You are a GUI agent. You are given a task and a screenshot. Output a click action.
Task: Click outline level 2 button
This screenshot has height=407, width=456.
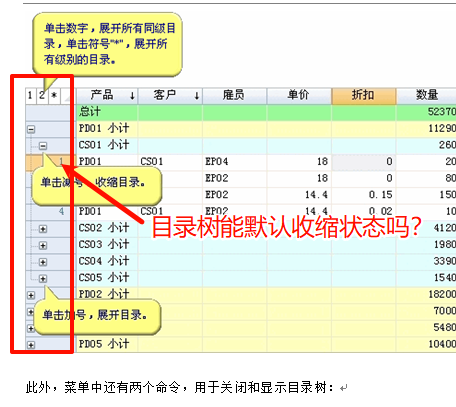42,96
